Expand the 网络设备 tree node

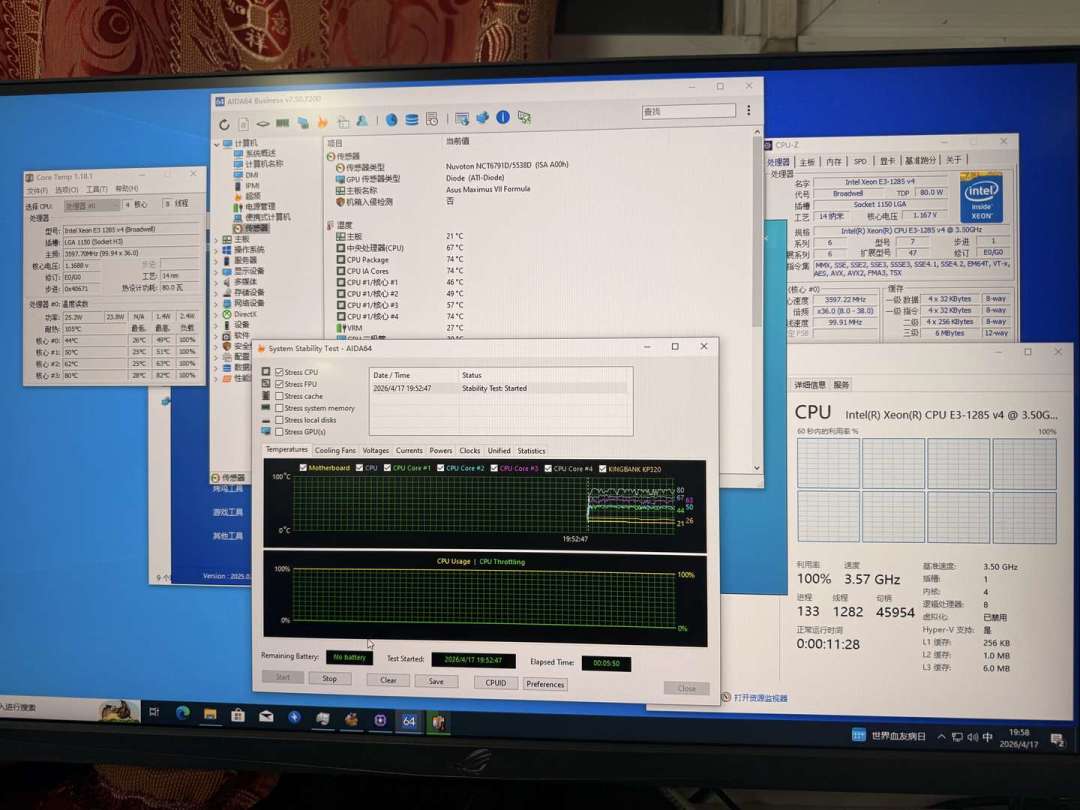217,304
